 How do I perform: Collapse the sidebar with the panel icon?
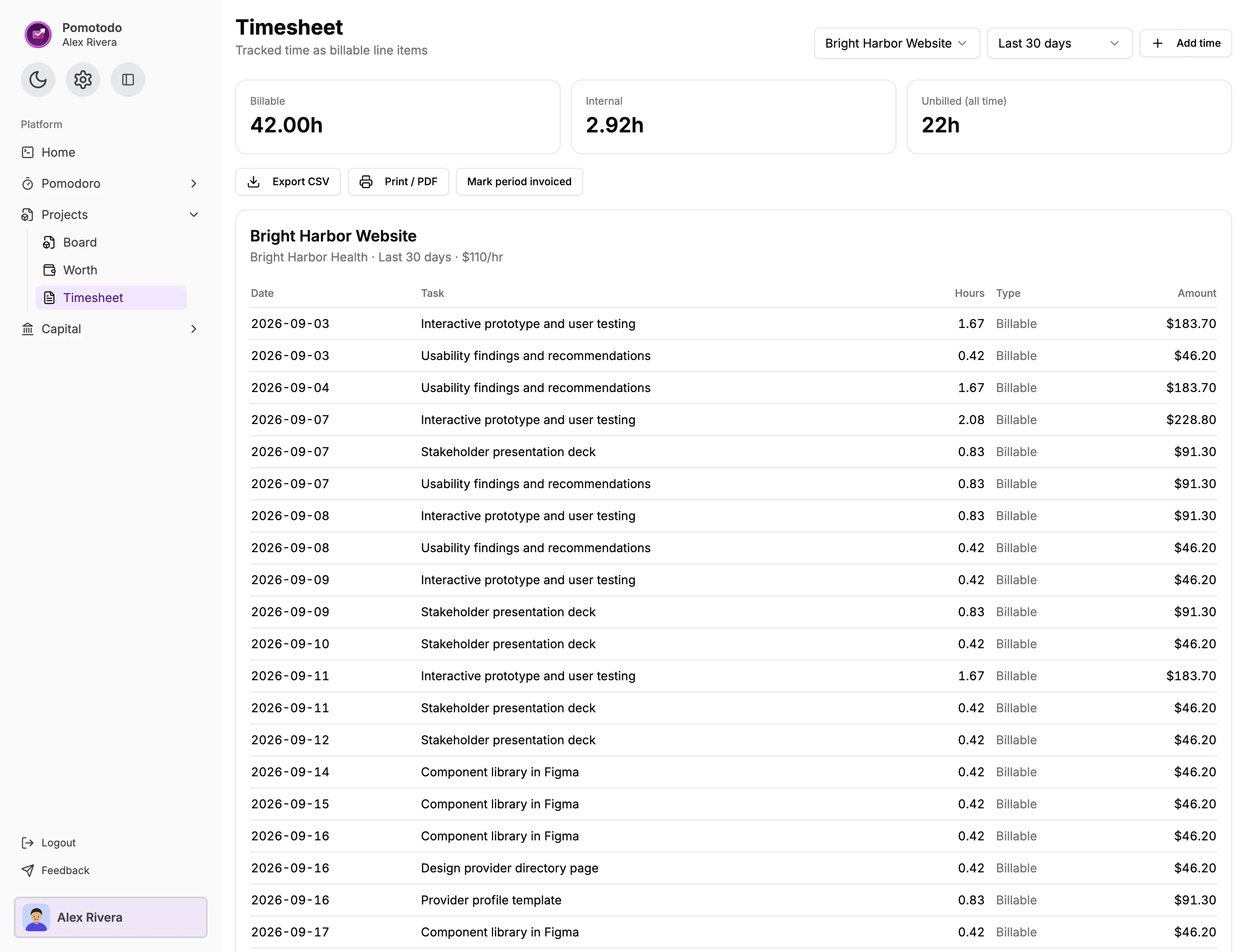(128, 79)
